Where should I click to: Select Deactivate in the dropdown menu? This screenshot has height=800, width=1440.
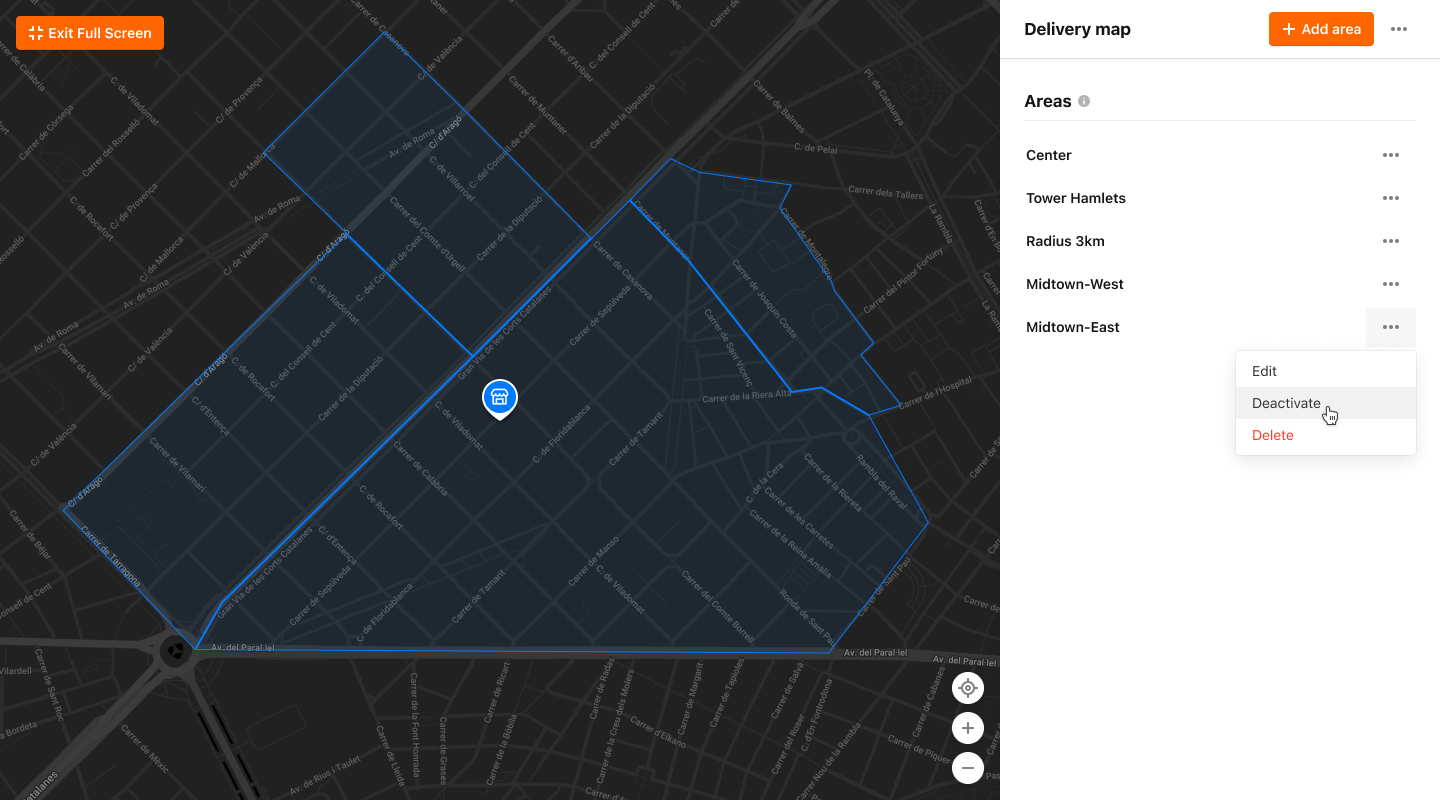coord(1286,403)
